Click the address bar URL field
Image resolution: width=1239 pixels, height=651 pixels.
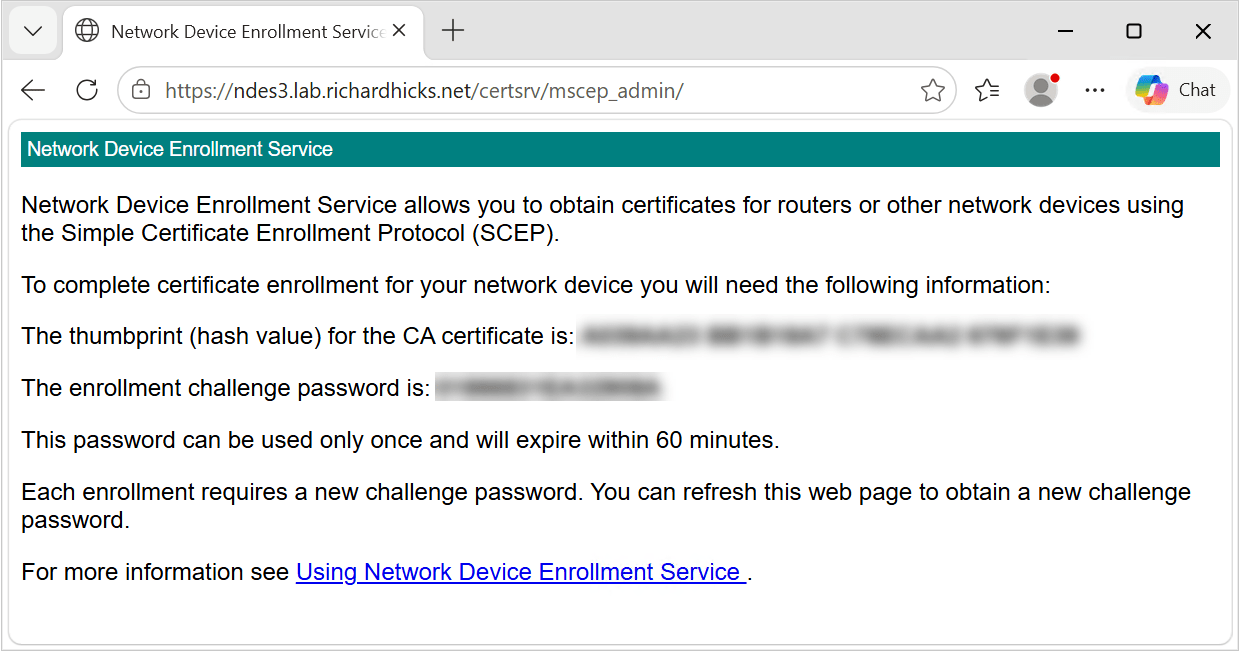coord(536,91)
